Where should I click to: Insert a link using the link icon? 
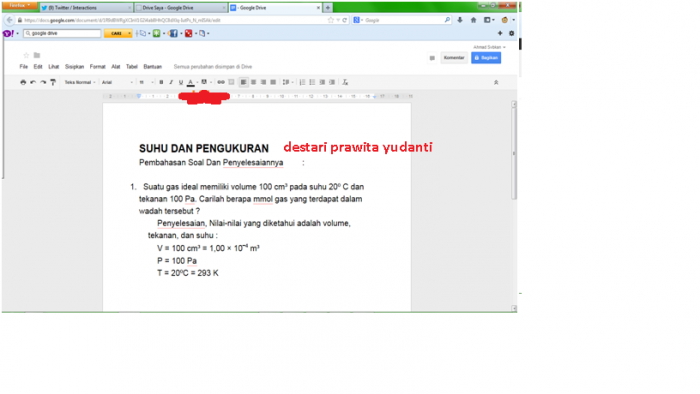221,82
